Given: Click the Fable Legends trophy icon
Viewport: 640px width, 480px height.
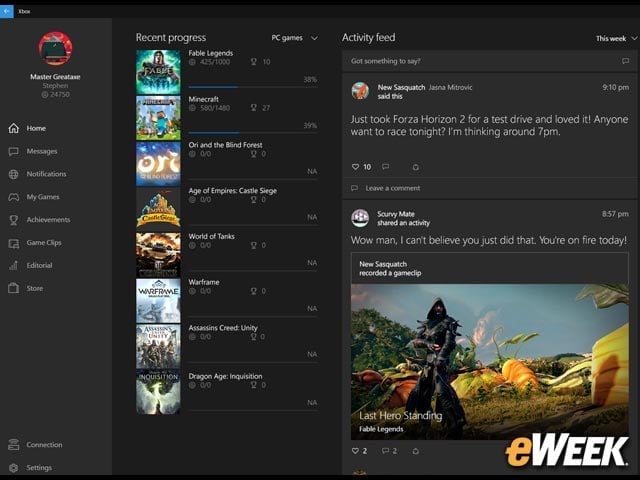Looking at the screenshot, I should click(x=253, y=62).
